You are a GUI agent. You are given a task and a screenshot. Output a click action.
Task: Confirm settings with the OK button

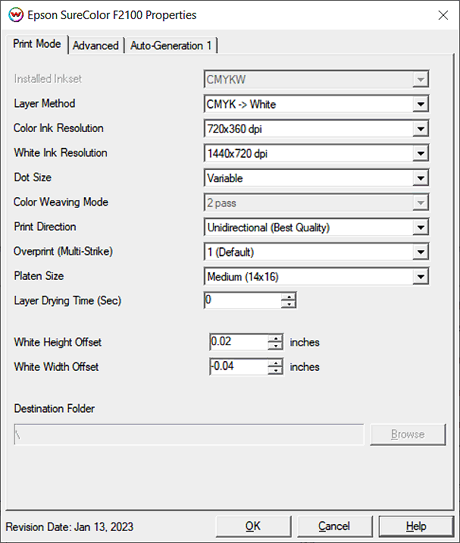253,526
